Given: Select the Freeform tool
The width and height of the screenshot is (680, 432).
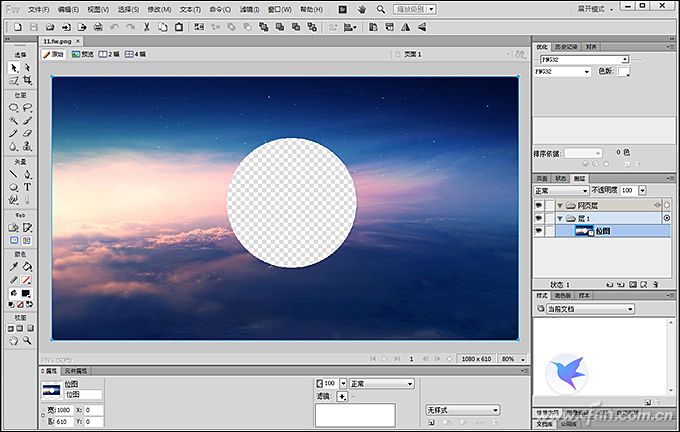Looking at the screenshot, I should 14,200.
